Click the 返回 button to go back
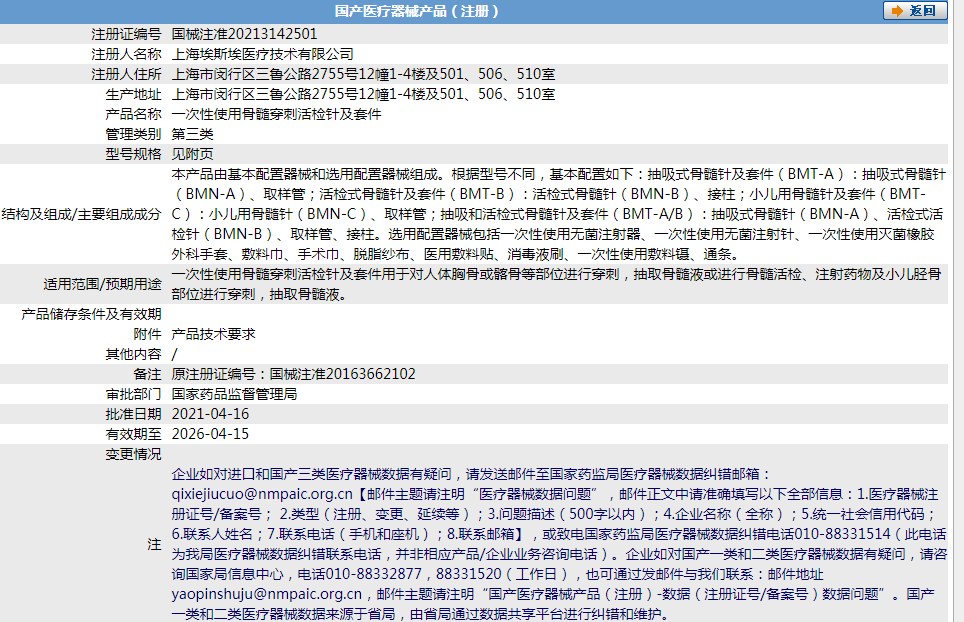Image resolution: width=964 pixels, height=622 pixels. click(915, 10)
